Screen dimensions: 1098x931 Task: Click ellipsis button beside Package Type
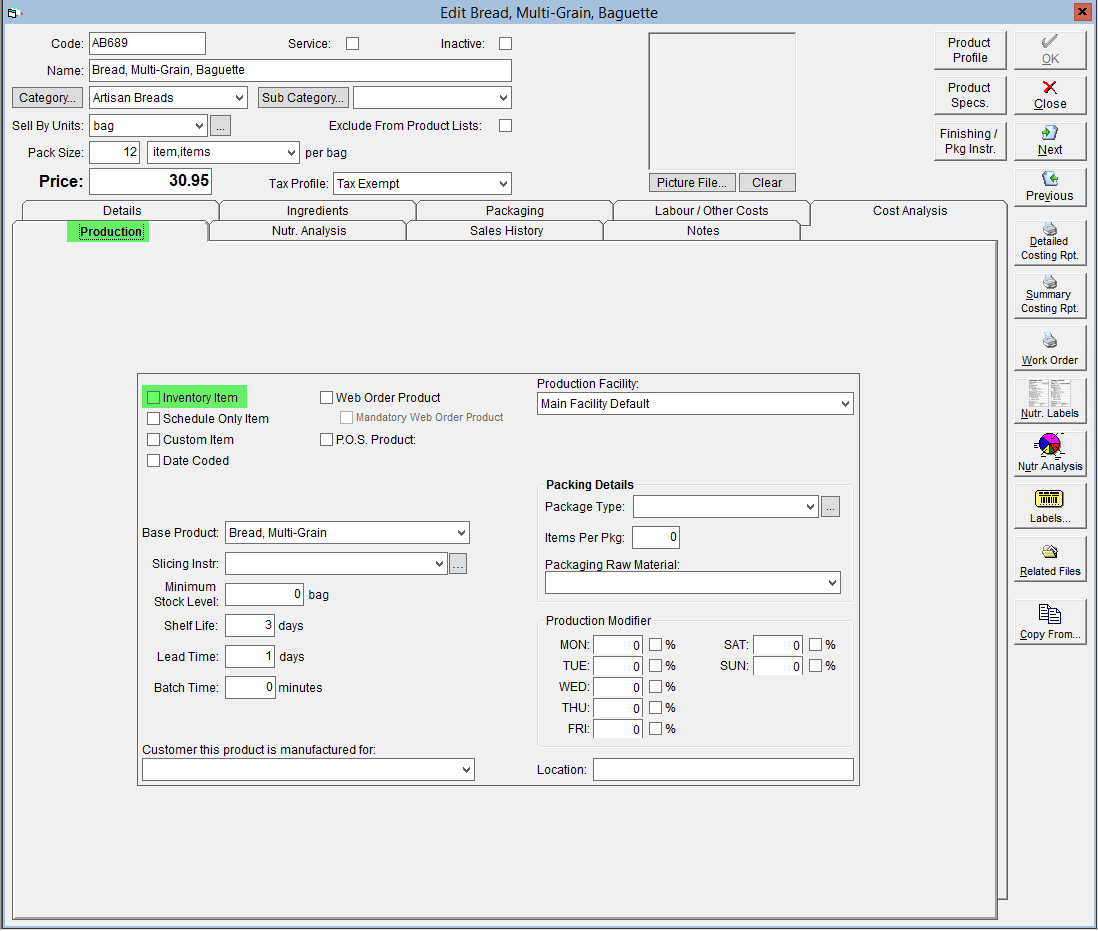tap(831, 507)
